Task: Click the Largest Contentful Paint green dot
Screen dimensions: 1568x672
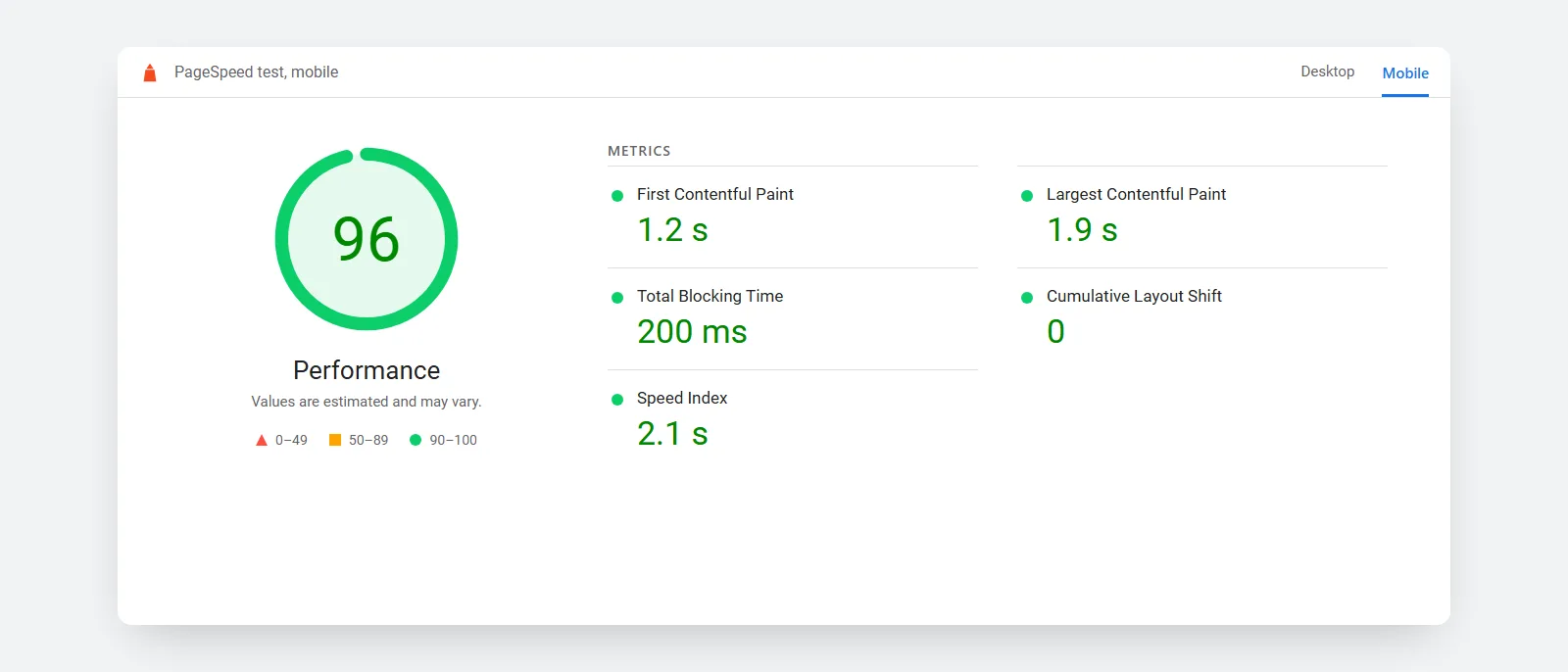Action: pos(1027,196)
